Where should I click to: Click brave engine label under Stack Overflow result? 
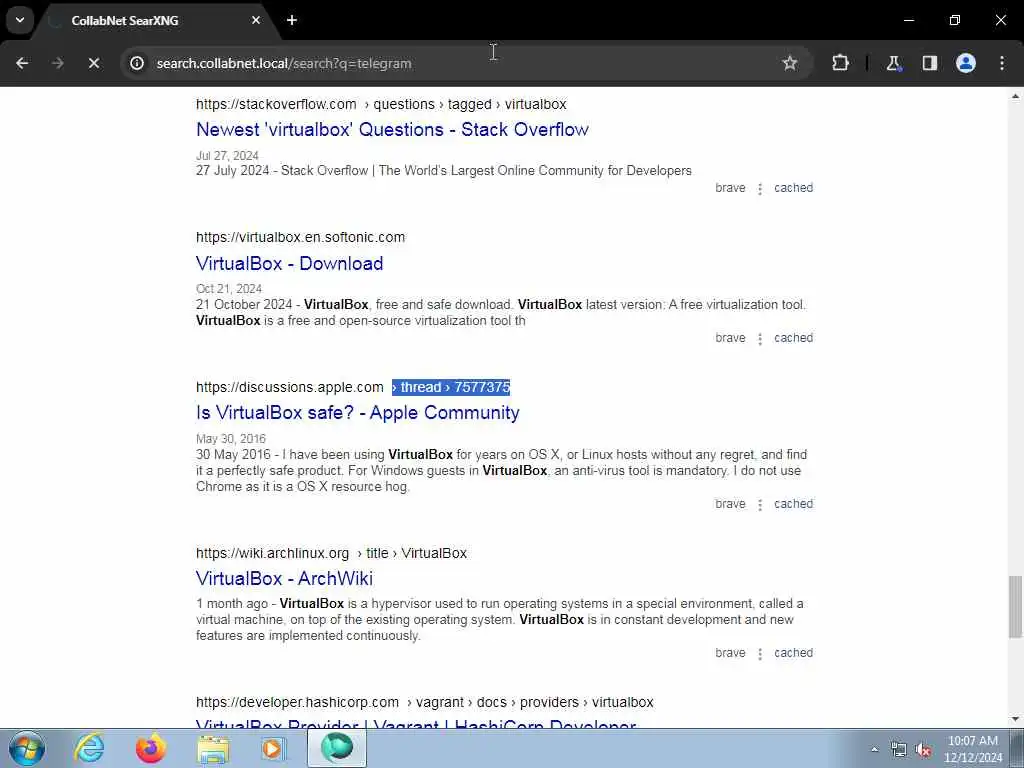point(730,188)
